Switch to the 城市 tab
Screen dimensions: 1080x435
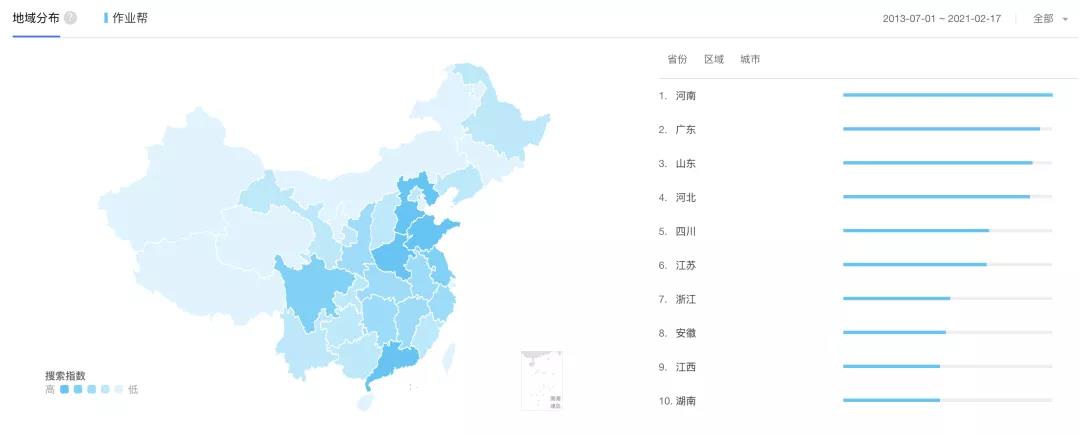(750, 59)
